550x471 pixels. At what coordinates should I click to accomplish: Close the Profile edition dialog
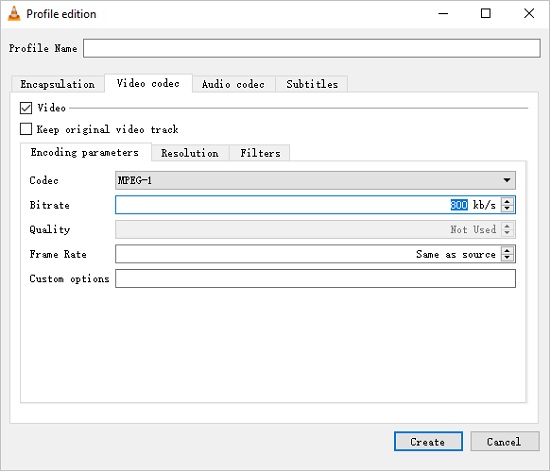(529, 14)
